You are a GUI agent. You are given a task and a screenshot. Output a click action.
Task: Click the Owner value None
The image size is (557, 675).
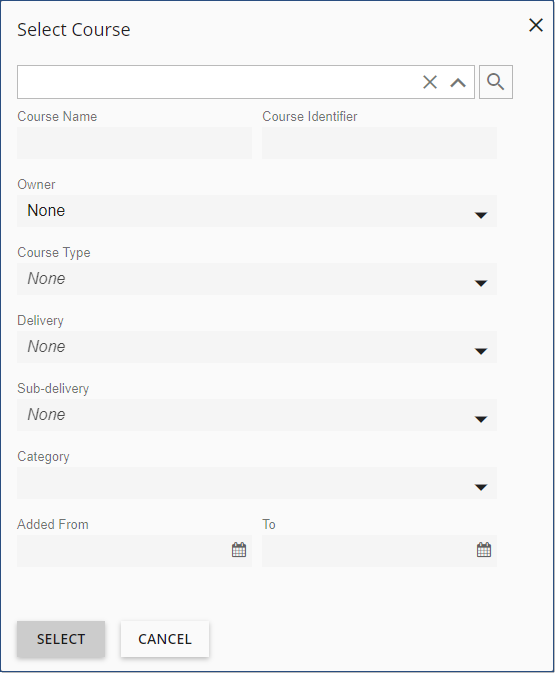coord(46,211)
